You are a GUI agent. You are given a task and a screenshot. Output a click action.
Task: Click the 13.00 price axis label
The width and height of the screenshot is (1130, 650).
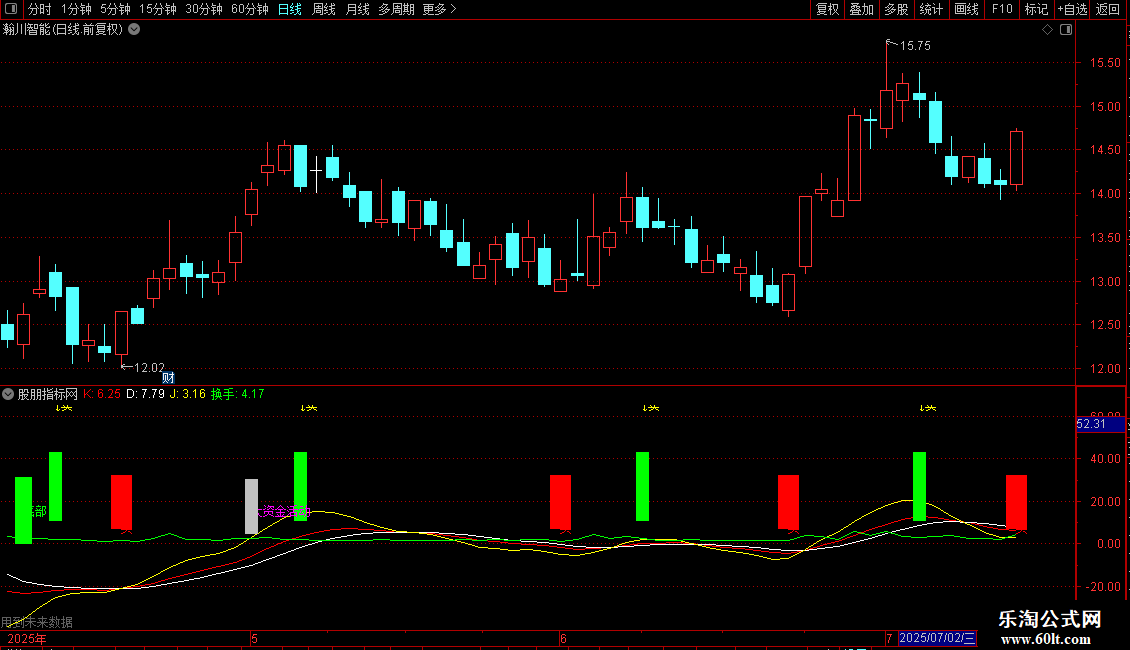tap(1105, 282)
